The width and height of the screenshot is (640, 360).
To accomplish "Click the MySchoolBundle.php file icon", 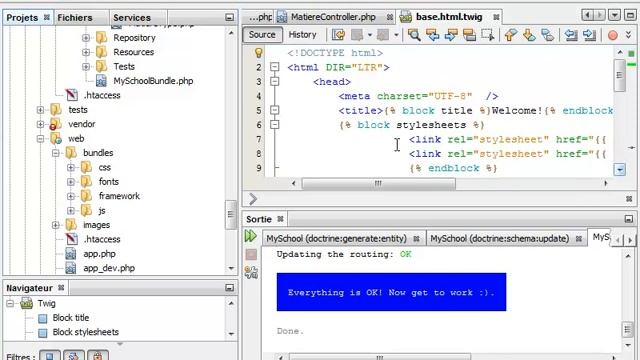I will click(x=101, y=81).
